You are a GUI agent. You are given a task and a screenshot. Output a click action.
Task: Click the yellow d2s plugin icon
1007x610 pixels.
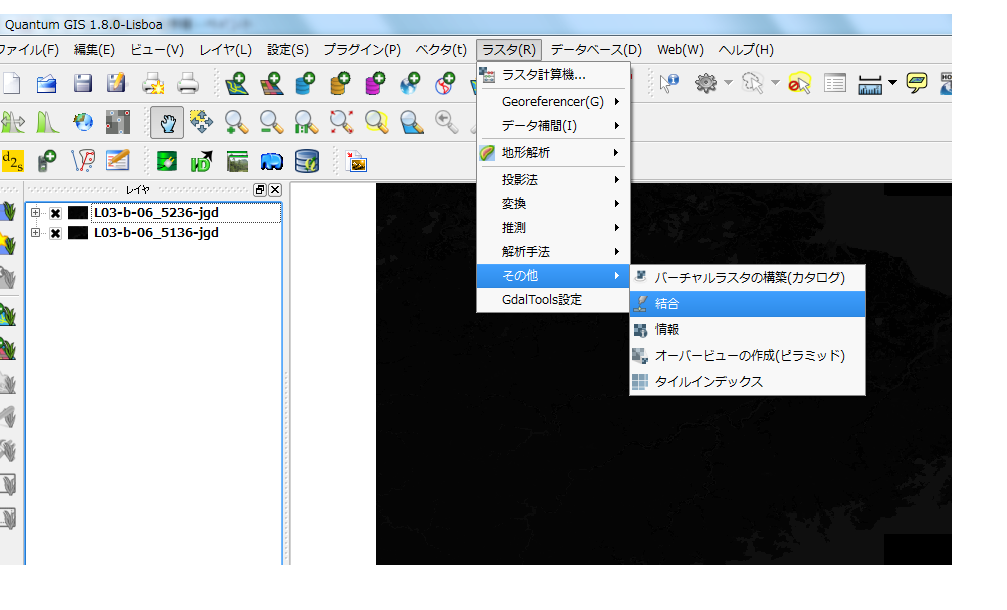coord(13,161)
